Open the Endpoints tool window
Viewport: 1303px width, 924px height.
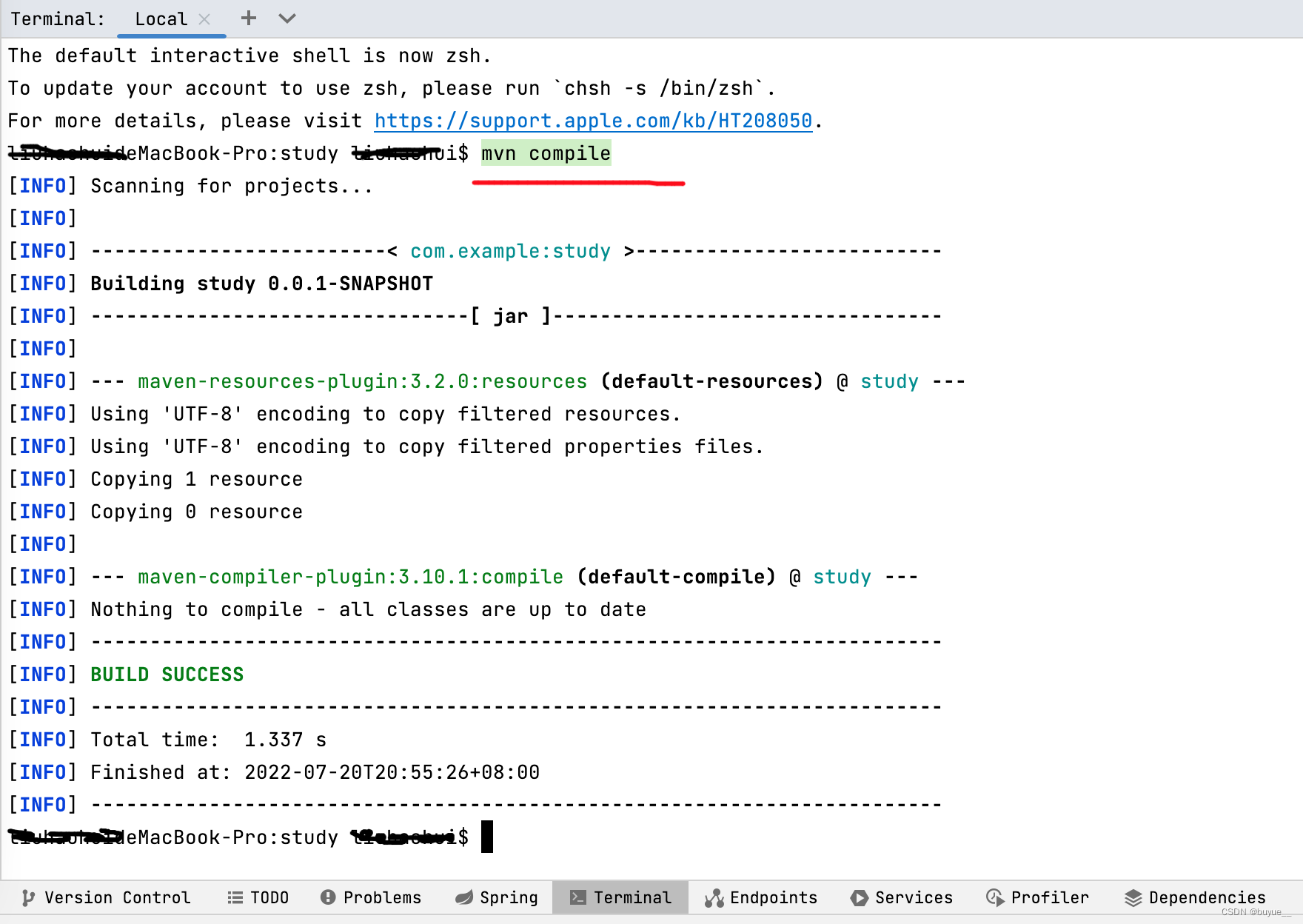coord(761,898)
